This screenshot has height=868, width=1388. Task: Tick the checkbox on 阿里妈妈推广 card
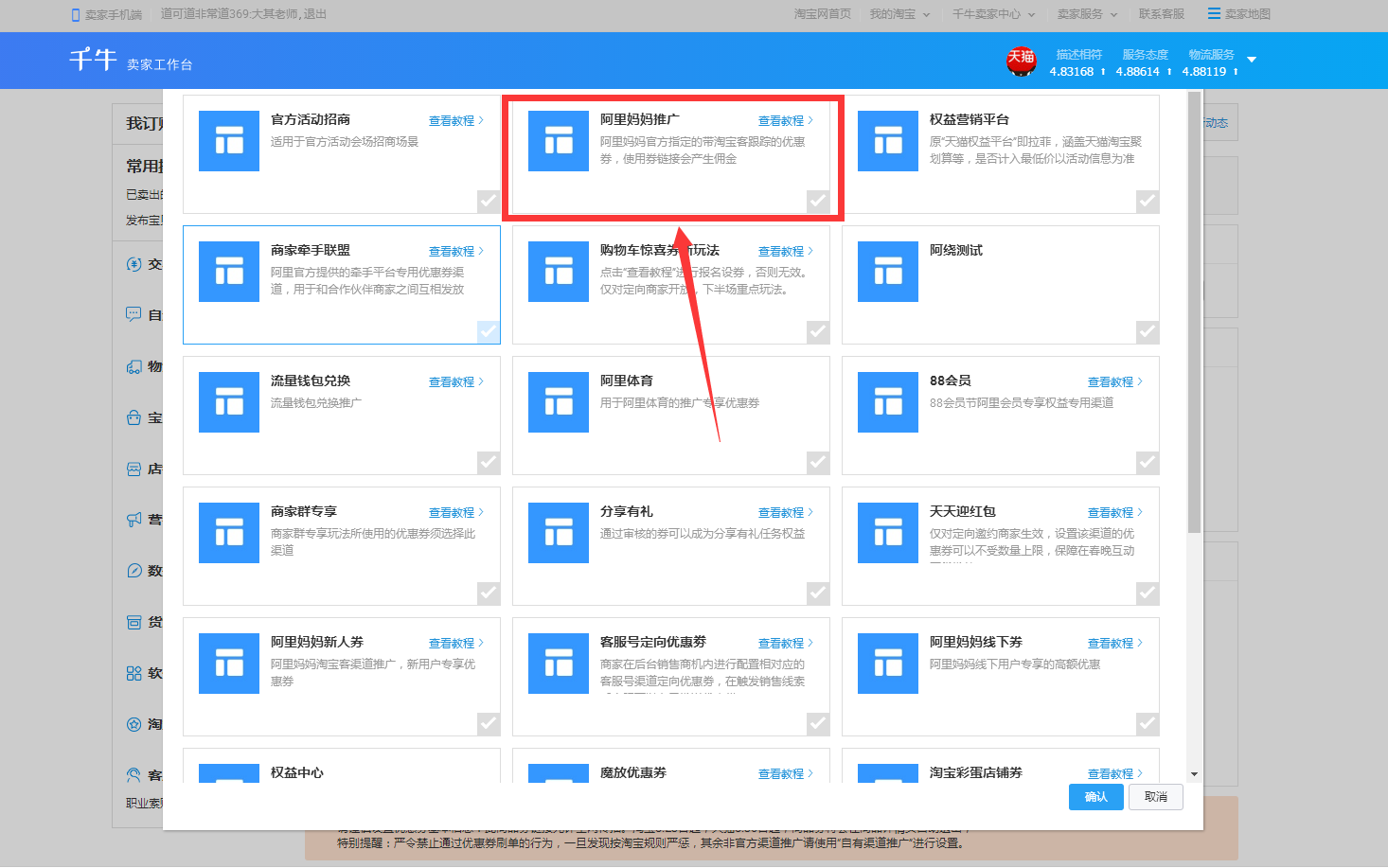818,202
